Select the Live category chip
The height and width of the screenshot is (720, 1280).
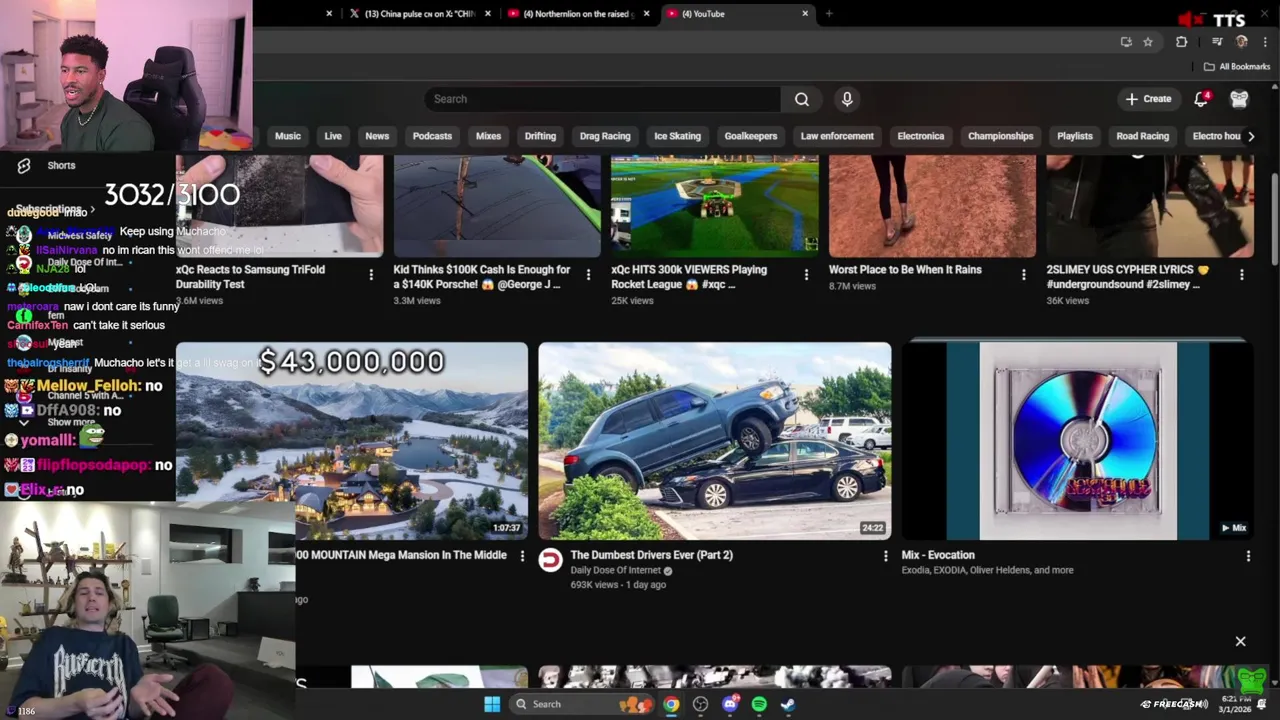(x=333, y=136)
